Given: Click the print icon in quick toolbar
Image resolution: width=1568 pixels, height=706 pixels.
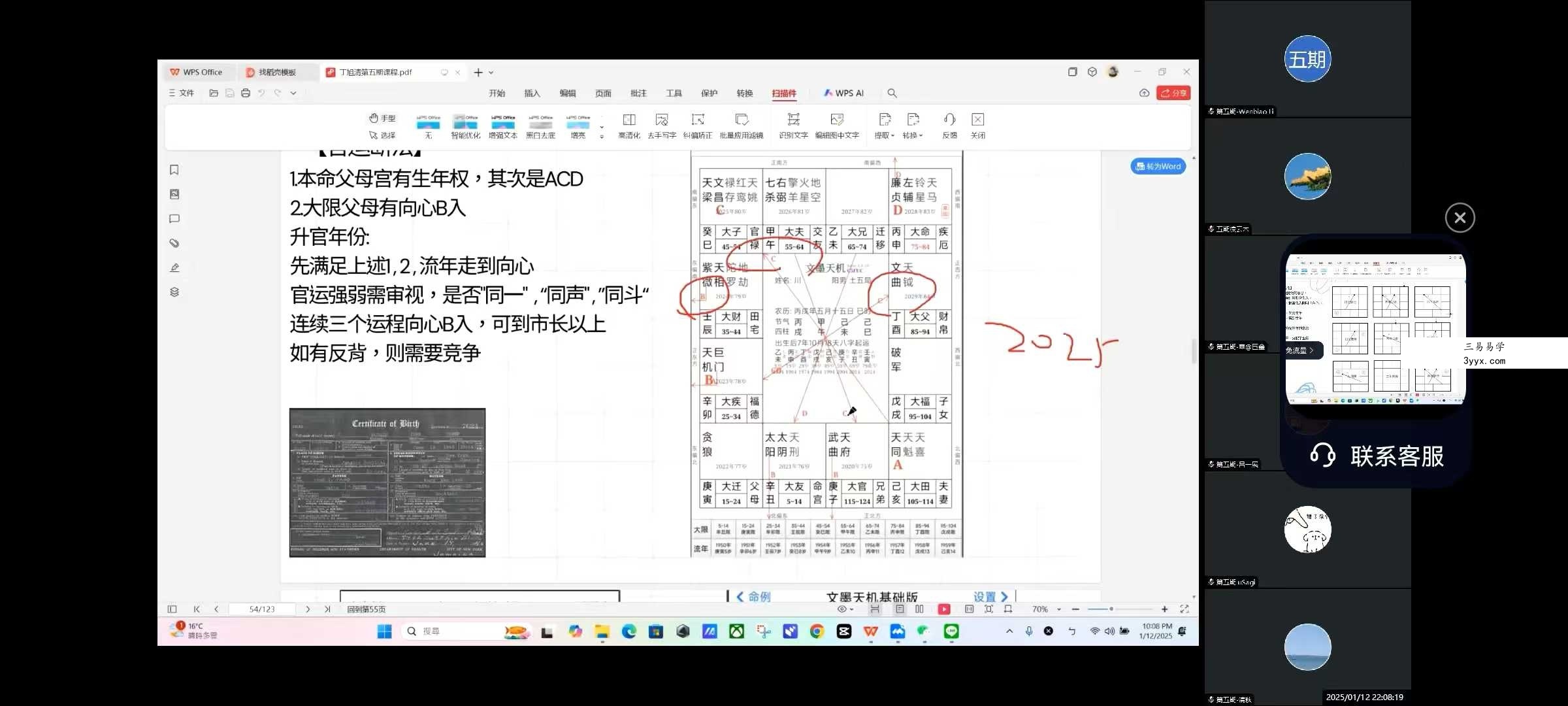Looking at the screenshot, I should point(246,93).
